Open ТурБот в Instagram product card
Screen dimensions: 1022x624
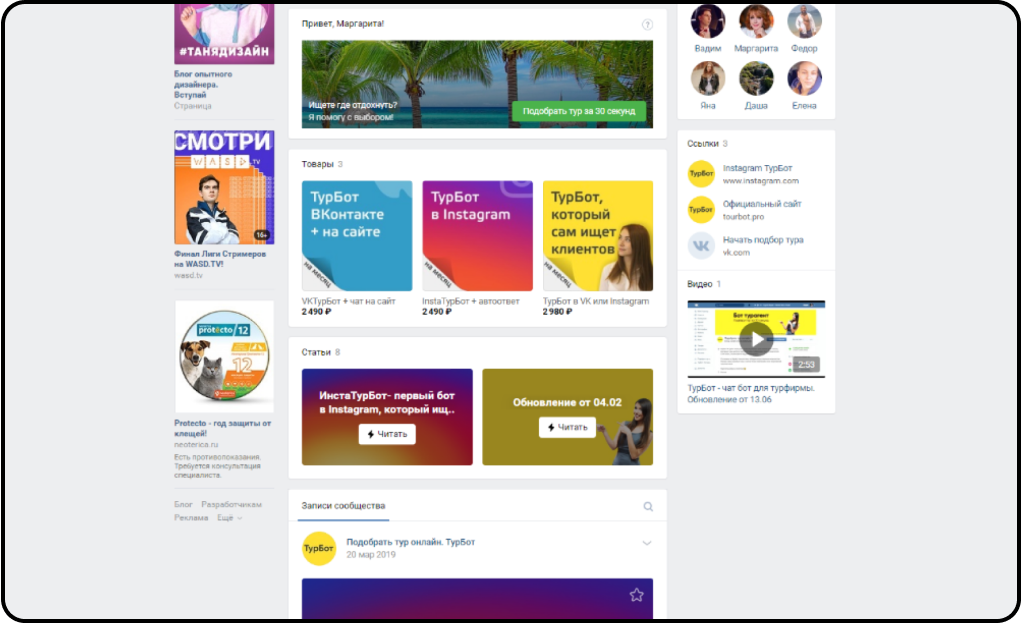(477, 236)
